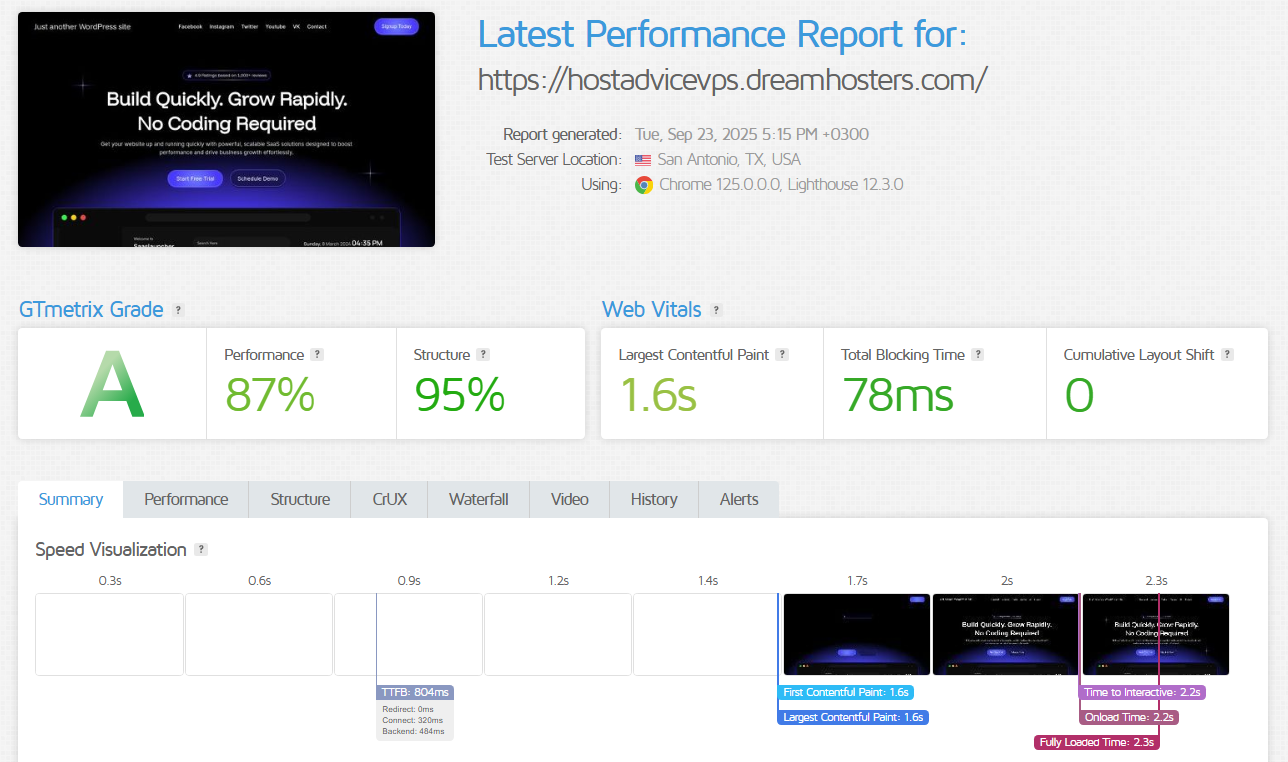Click the Cumulative Layout Shift help icon
Screen dimensions: 1288x762
tap(1227, 354)
